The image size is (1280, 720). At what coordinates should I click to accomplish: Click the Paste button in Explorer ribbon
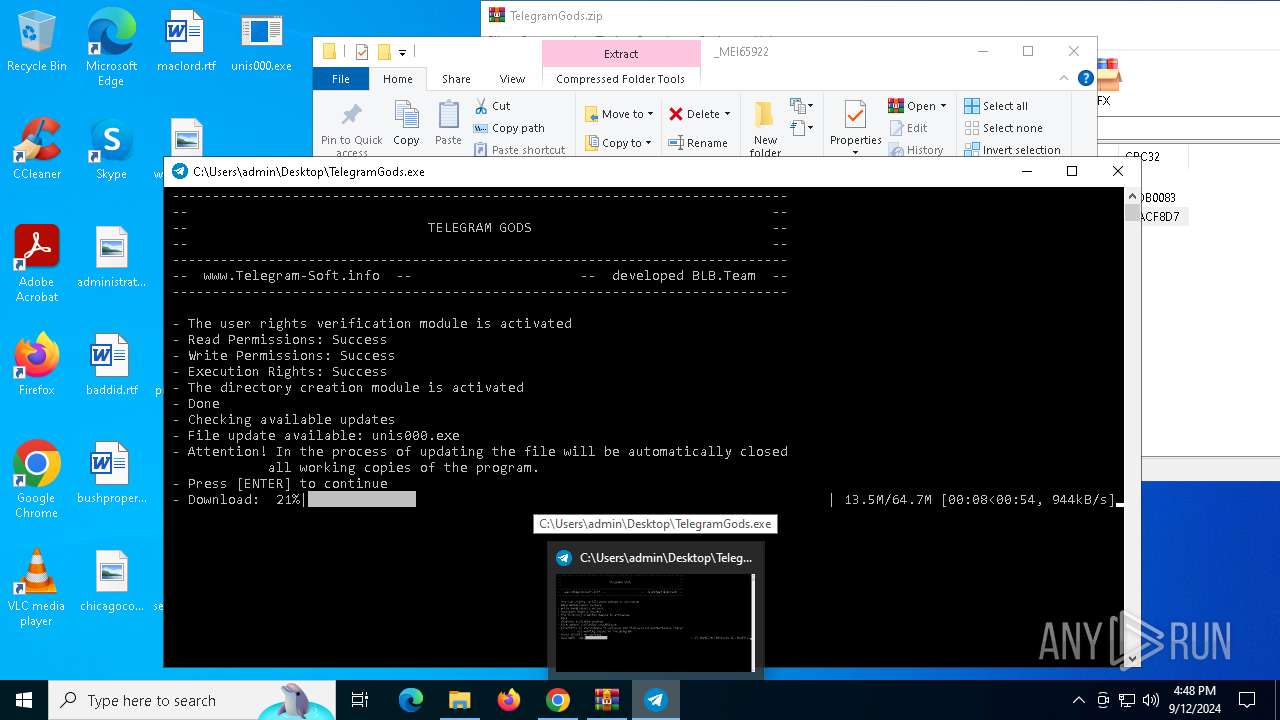(x=448, y=124)
